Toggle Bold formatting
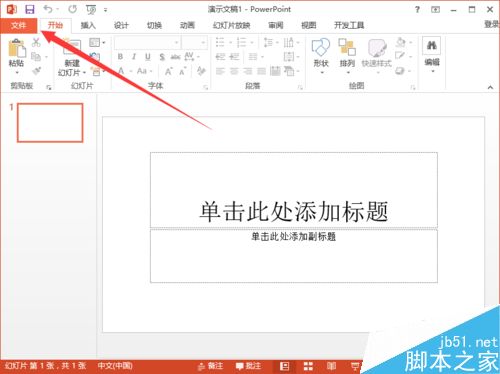Image resolution: width=500 pixels, height=374 pixels. tap(120, 57)
